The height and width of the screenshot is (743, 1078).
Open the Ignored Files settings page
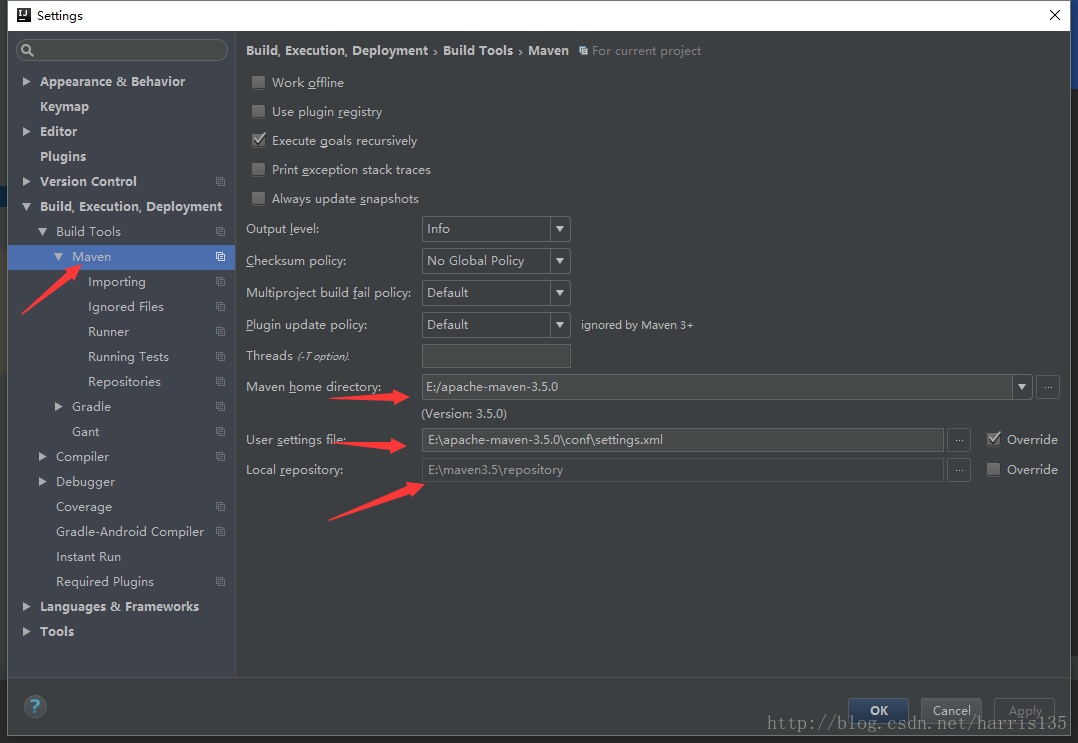coord(126,307)
